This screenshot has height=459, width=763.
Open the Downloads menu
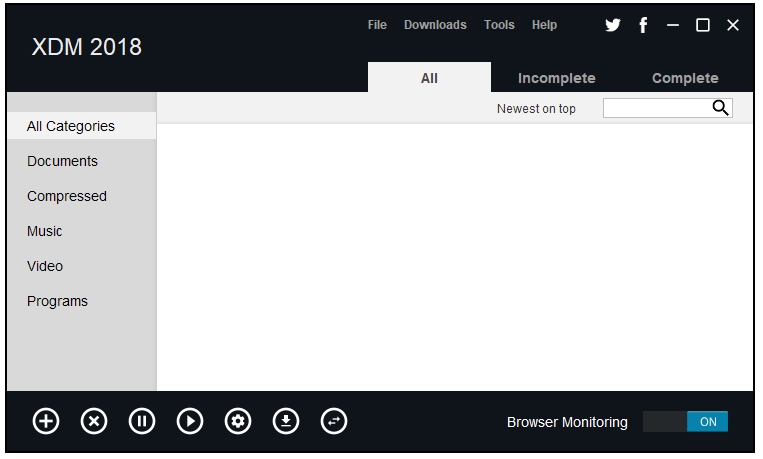pyautogui.click(x=435, y=25)
